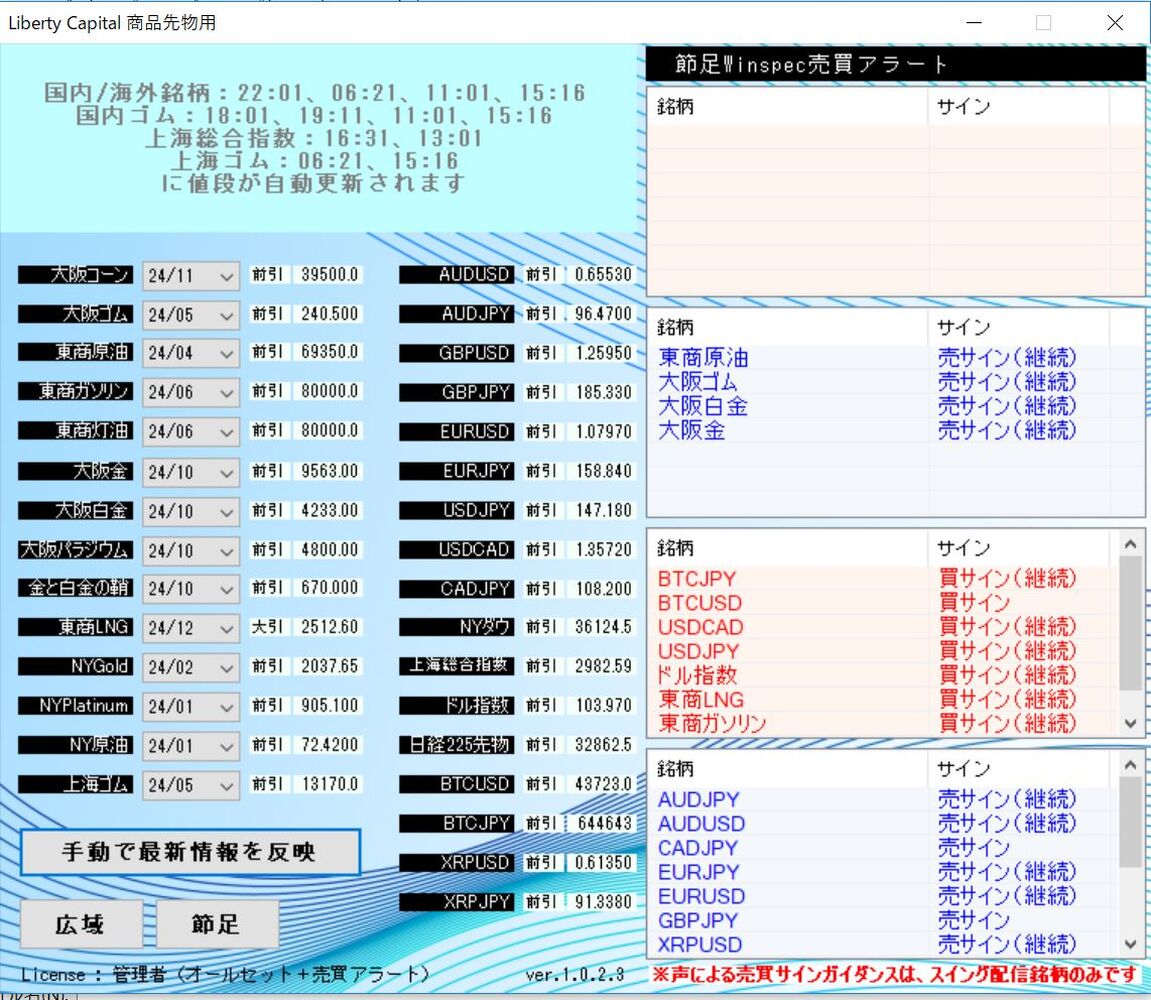1151x1000 pixels.
Task: Click 銘柄 column header of top alert list
Action: coord(788,106)
